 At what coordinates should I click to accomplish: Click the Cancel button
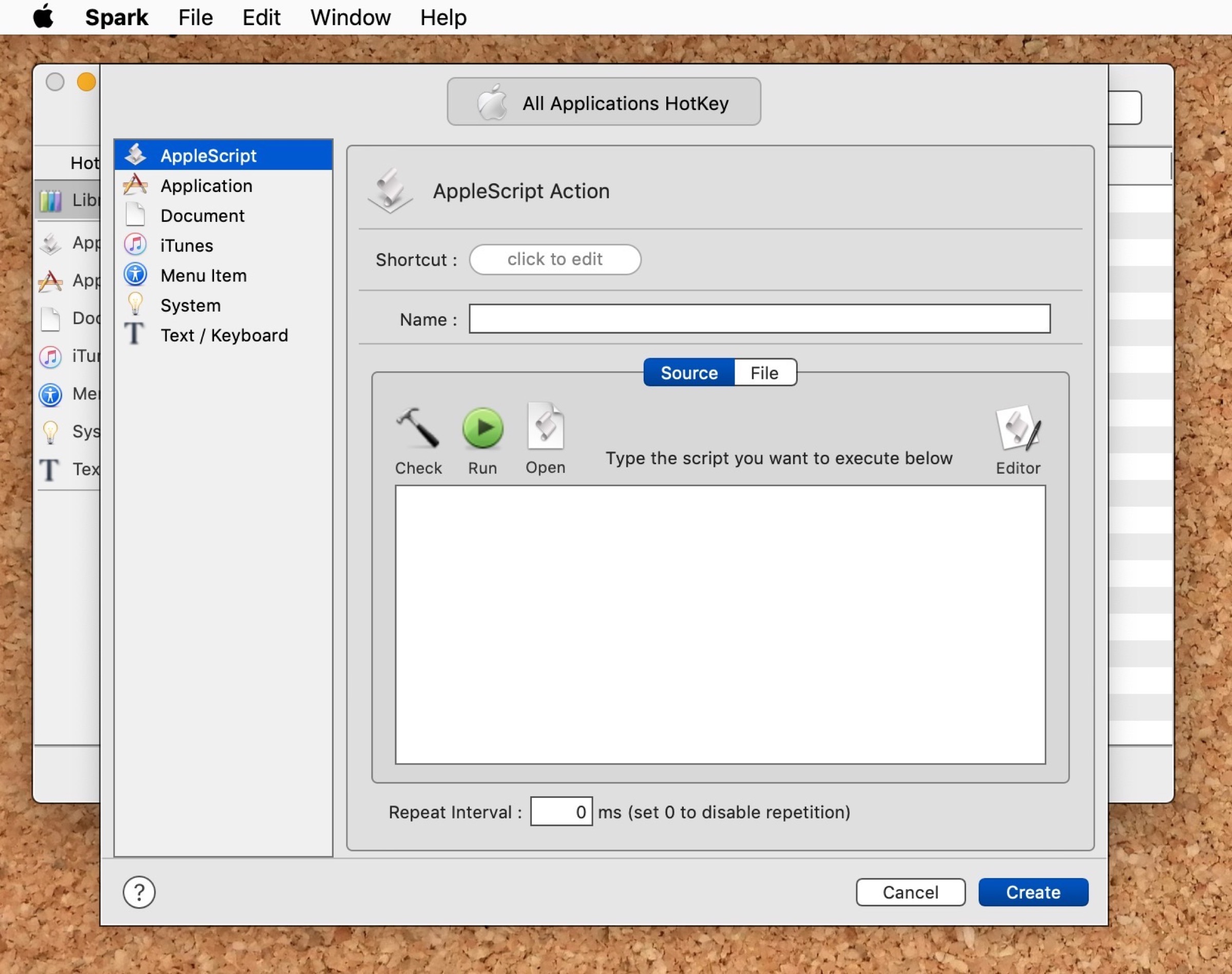(910, 892)
